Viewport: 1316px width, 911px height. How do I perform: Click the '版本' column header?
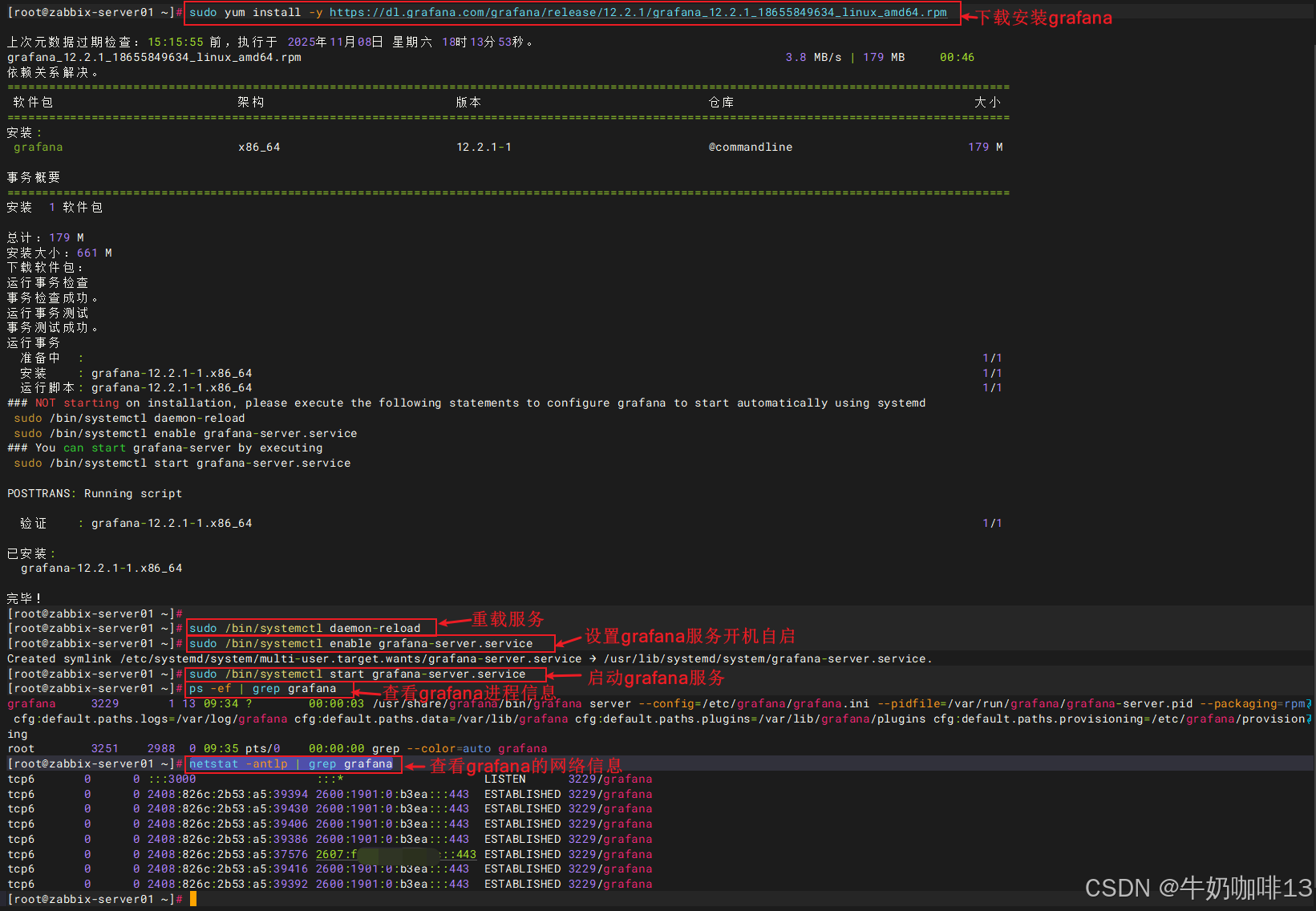point(468,102)
